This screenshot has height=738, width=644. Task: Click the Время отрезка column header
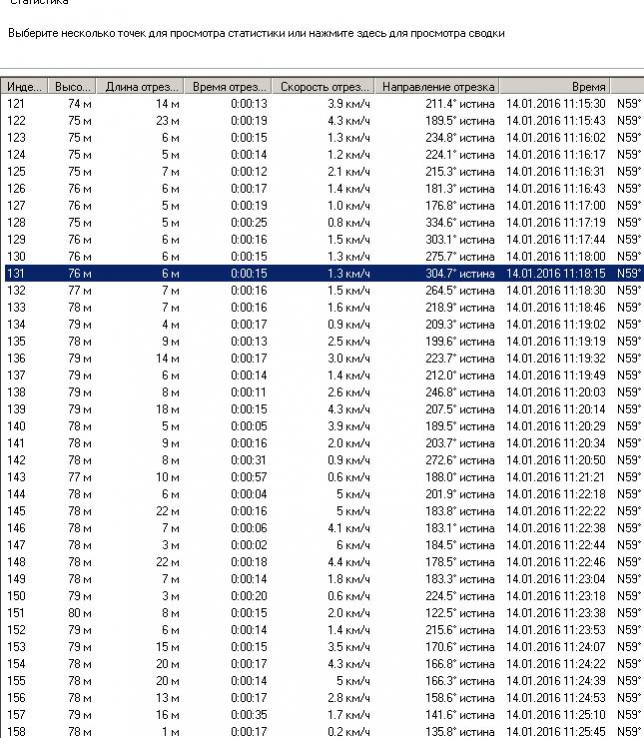pos(230,87)
